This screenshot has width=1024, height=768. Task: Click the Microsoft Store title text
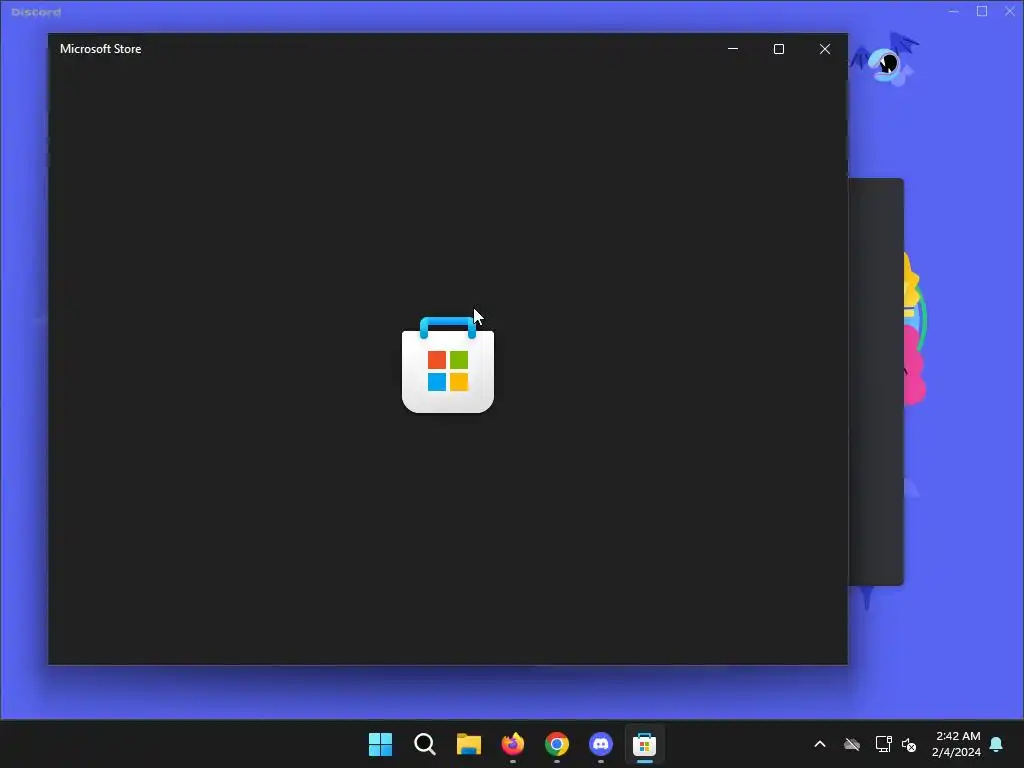101,49
